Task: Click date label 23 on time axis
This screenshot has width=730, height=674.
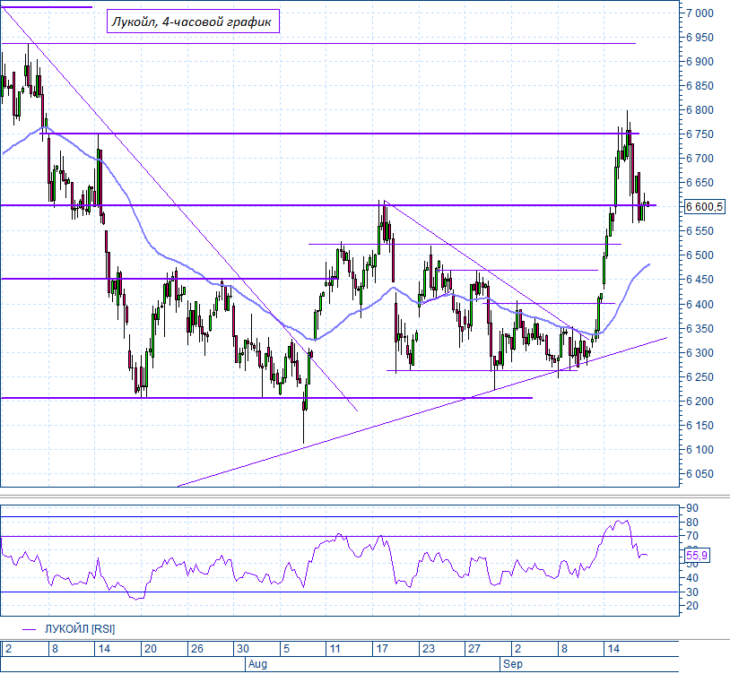Action: pyautogui.click(x=428, y=648)
